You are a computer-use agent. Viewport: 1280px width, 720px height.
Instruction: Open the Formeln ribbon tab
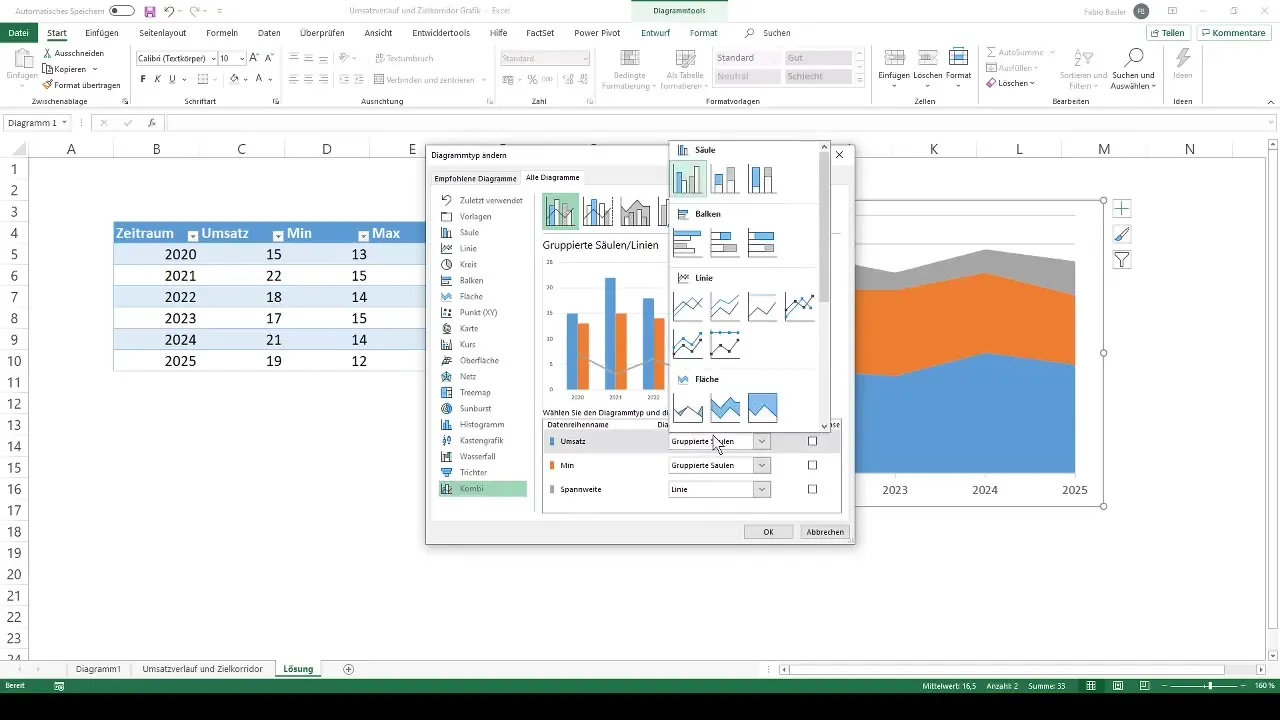pos(222,33)
